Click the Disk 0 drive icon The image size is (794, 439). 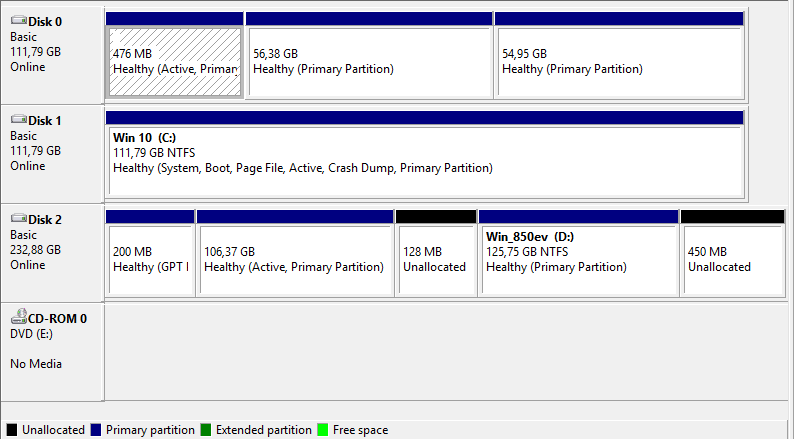[17, 20]
